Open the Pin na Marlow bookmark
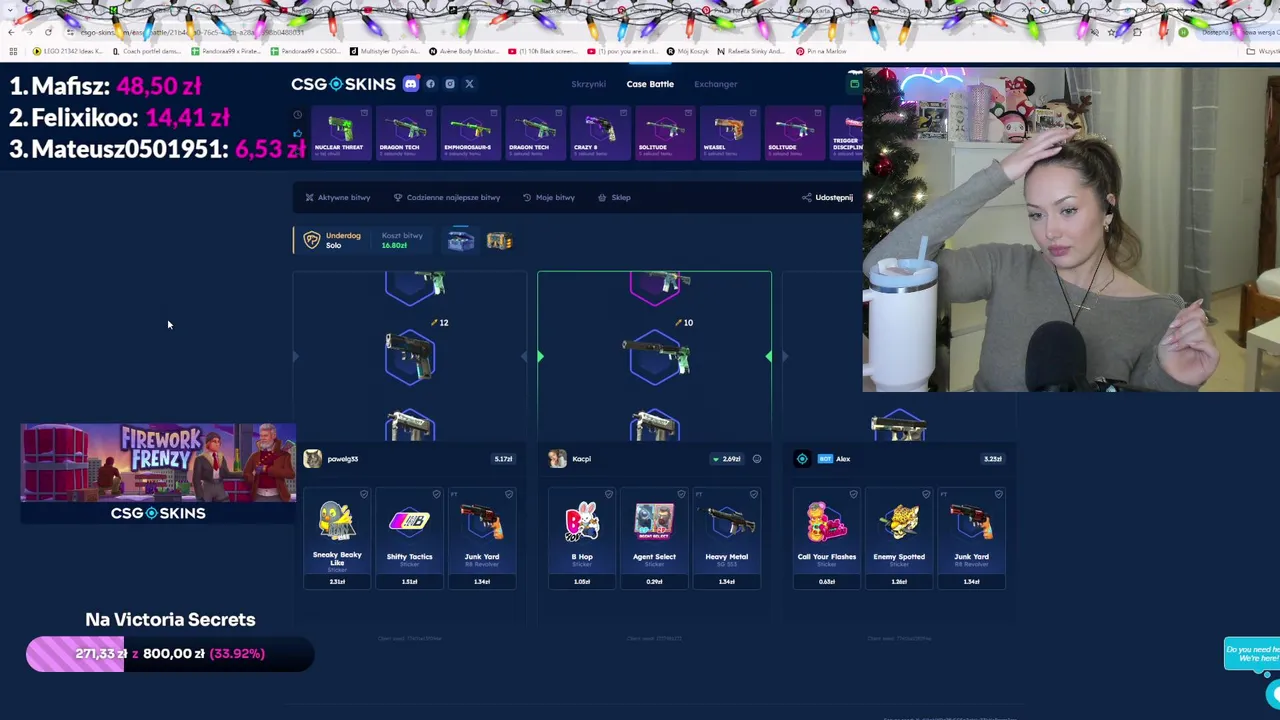This screenshot has width=1280, height=720. pos(821,51)
